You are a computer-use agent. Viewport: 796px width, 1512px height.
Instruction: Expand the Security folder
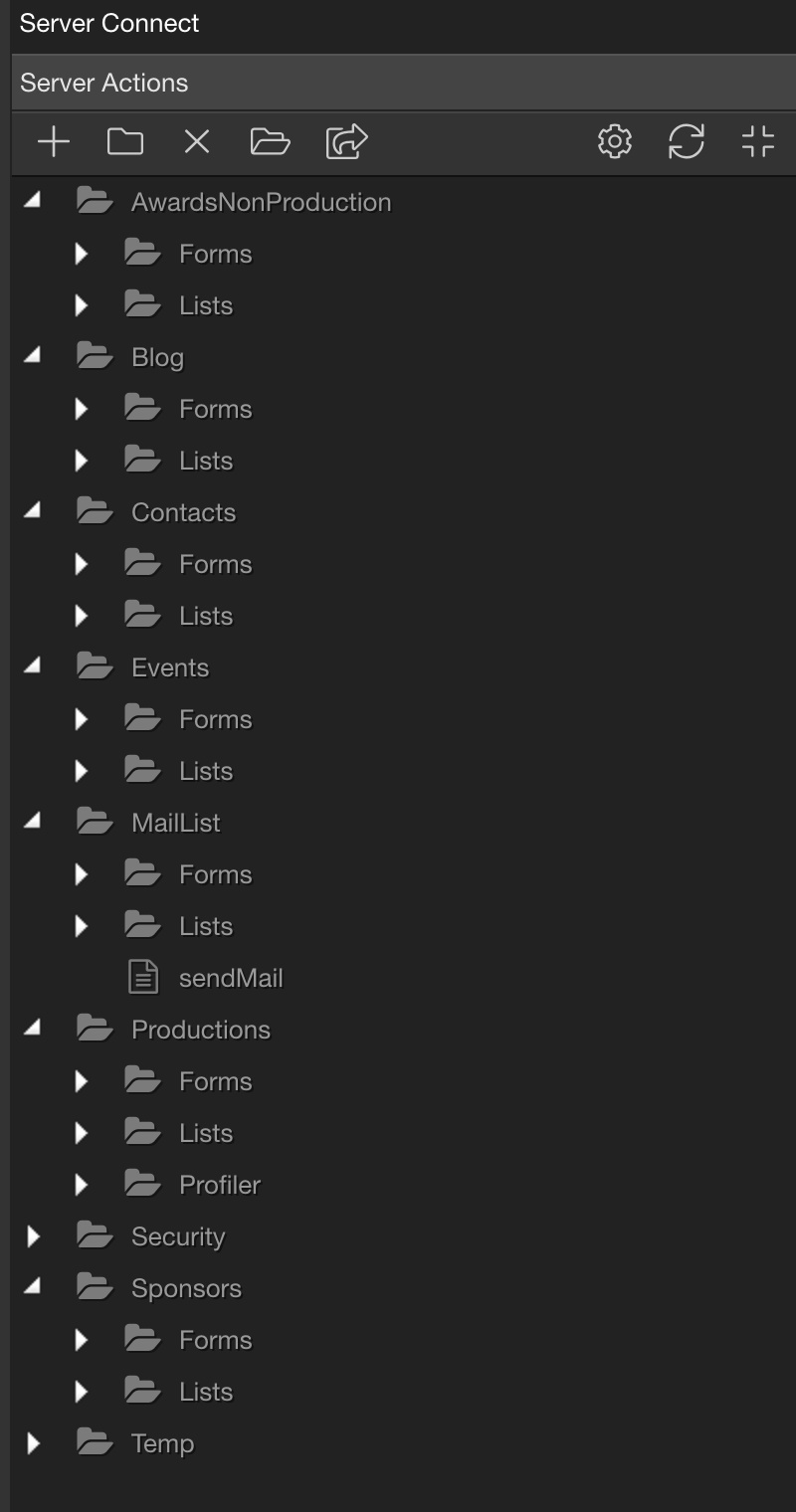(x=33, y=1236)
